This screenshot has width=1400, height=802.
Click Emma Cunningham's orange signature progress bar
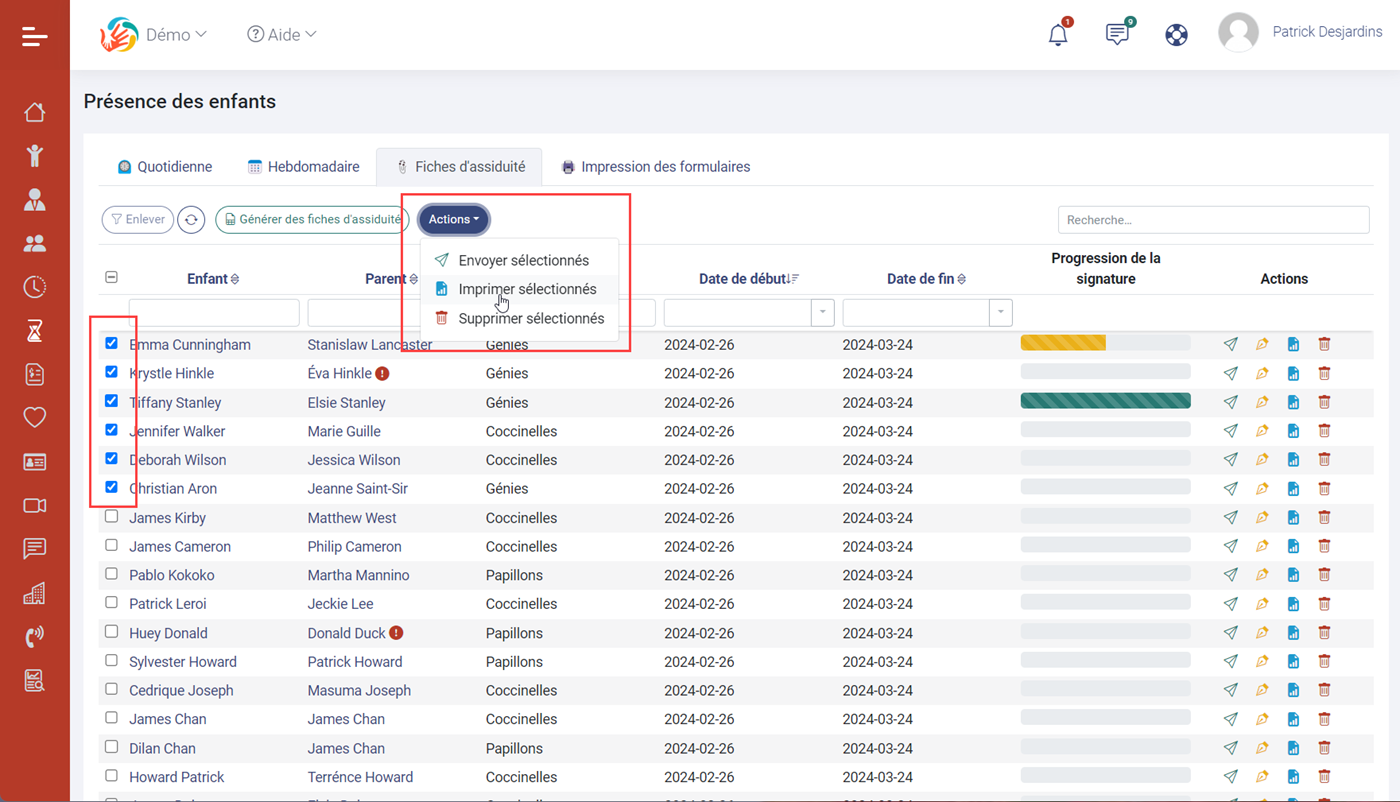1063,343
